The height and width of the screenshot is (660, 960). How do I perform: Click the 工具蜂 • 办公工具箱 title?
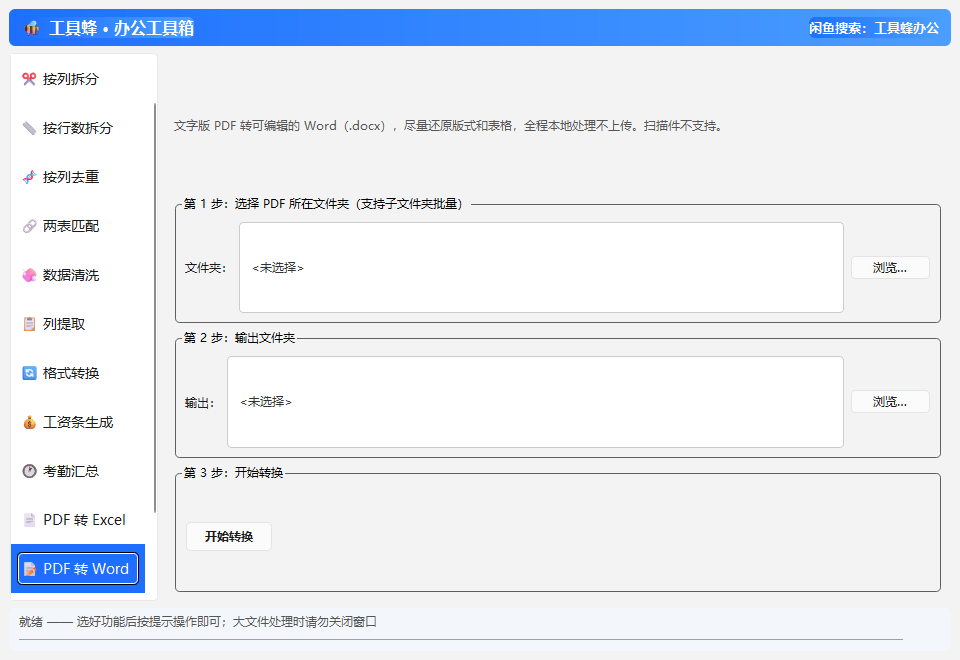click(121, 28)
